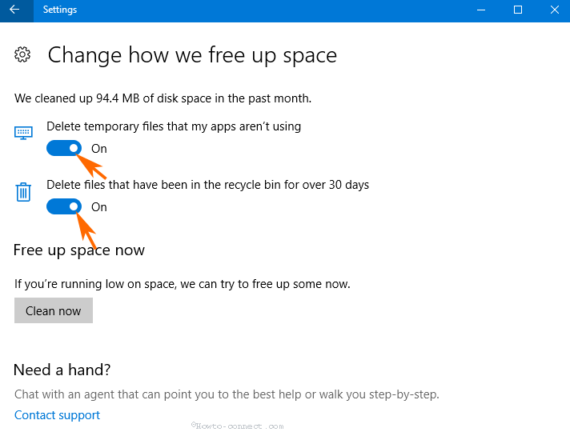570x432 pixels.
Task: Click the 'Need a hand?' heading
Action: [62, 370]
